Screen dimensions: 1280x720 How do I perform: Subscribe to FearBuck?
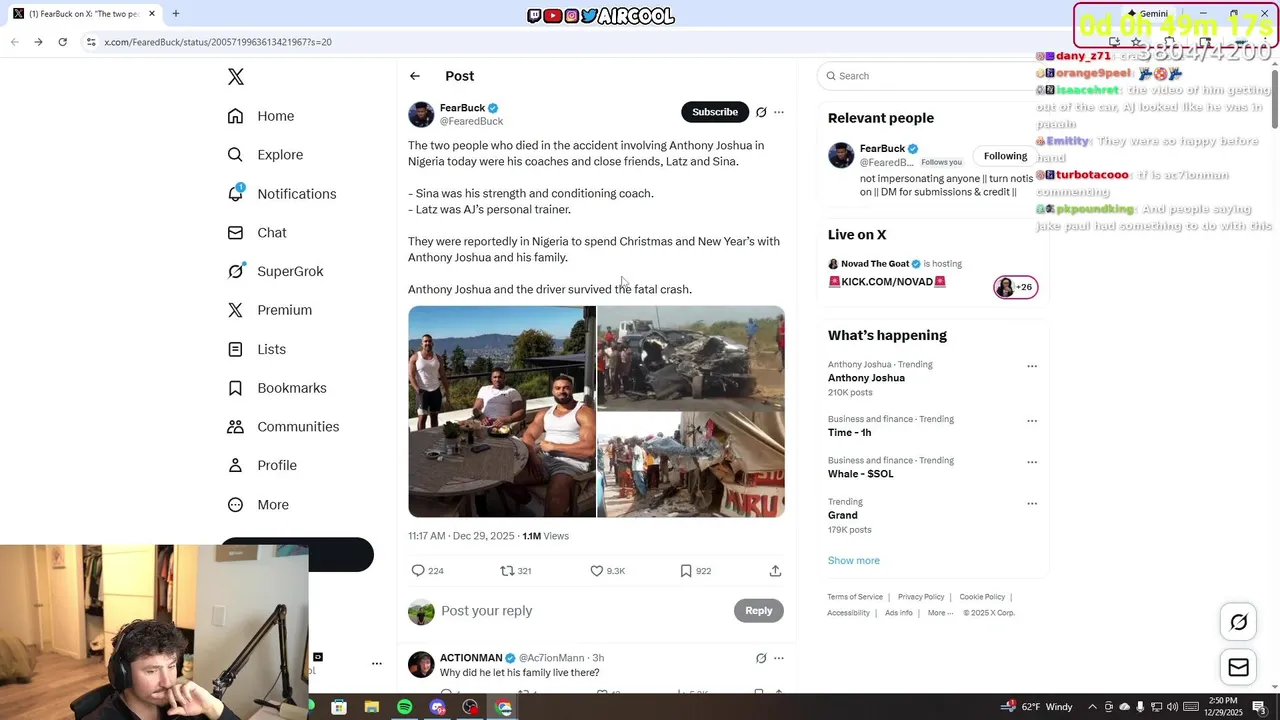click(x=715, y=112)
